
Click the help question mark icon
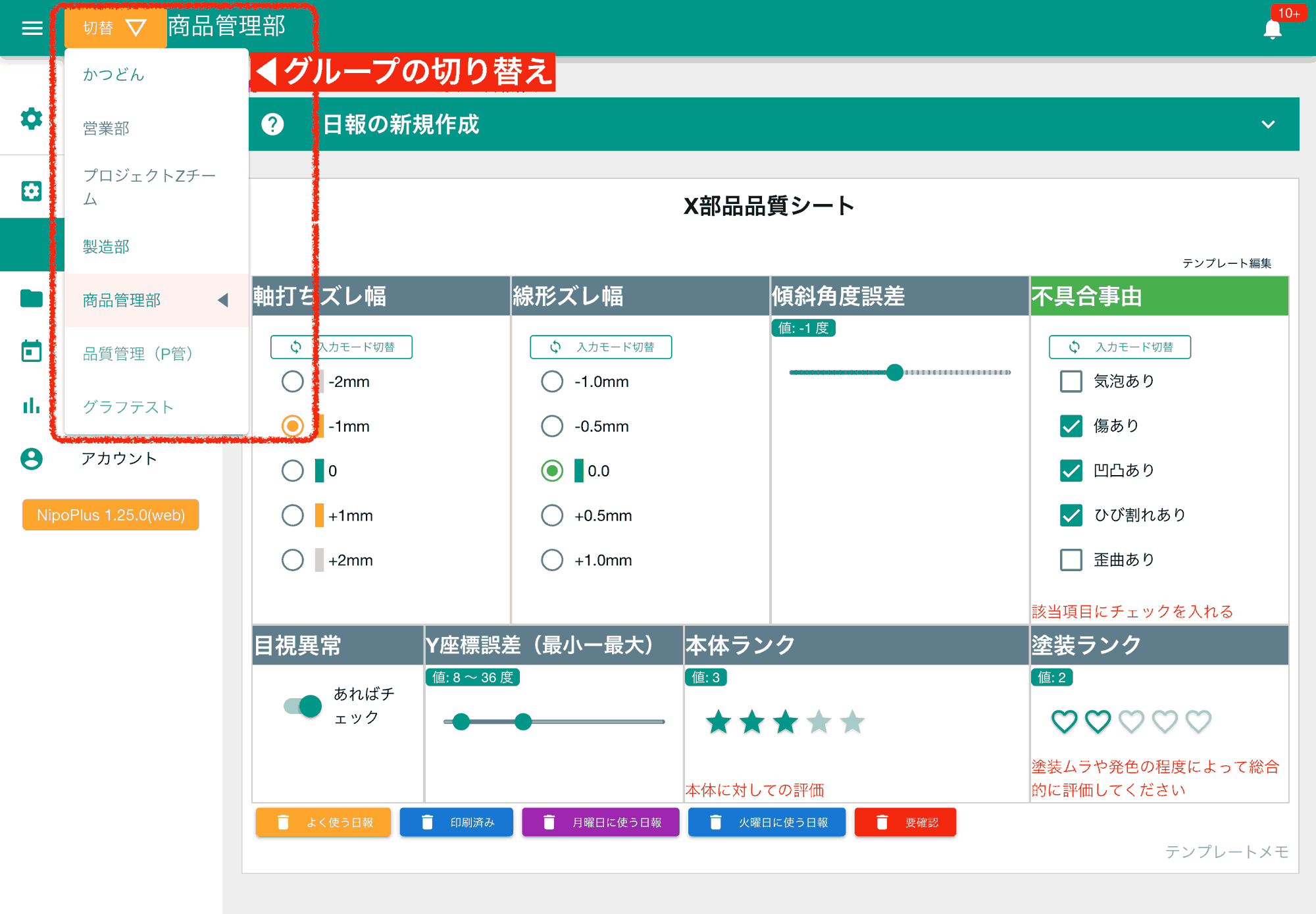pyautogui.click(x=274, y=124)
